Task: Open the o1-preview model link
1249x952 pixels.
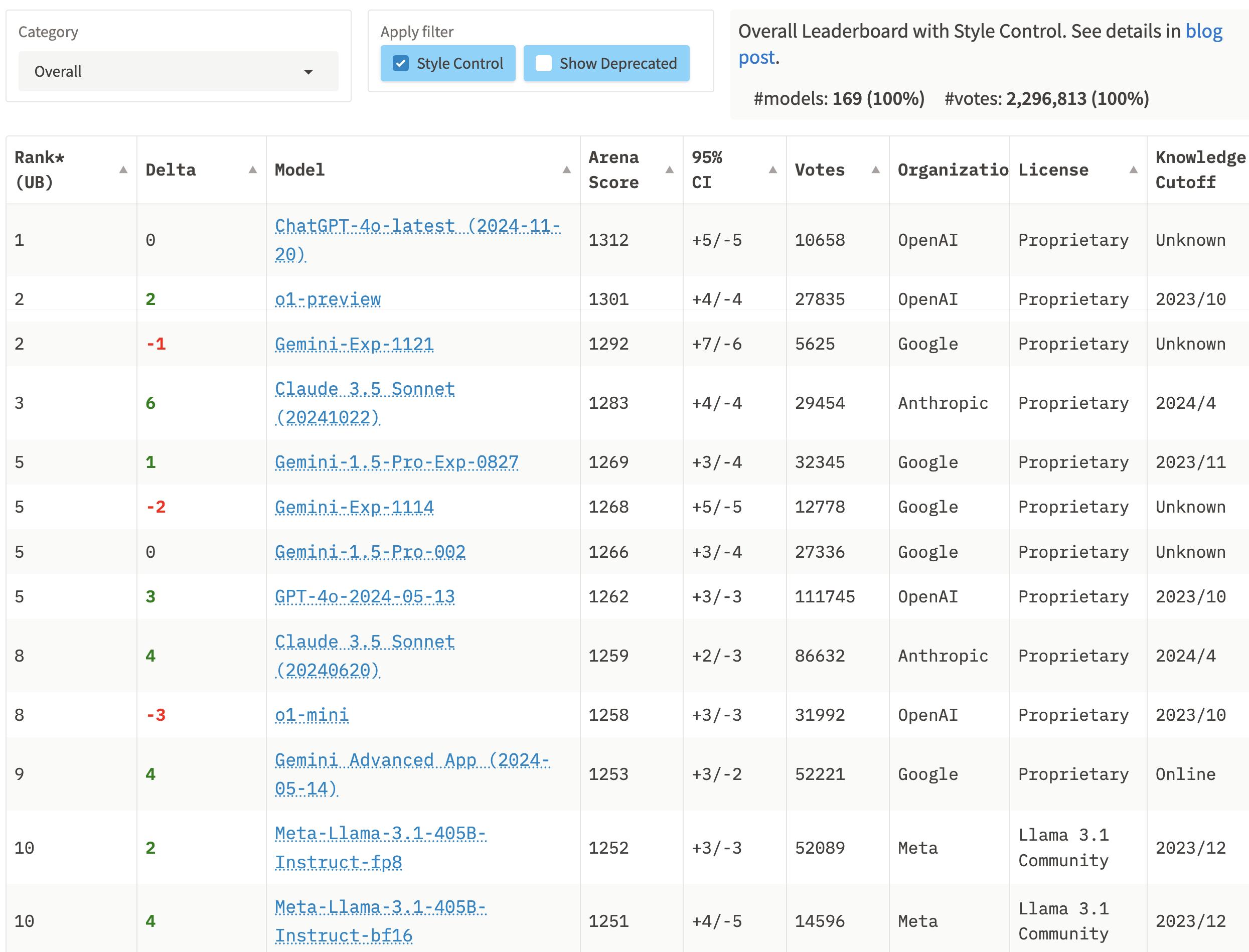Action: click(328, 299)
